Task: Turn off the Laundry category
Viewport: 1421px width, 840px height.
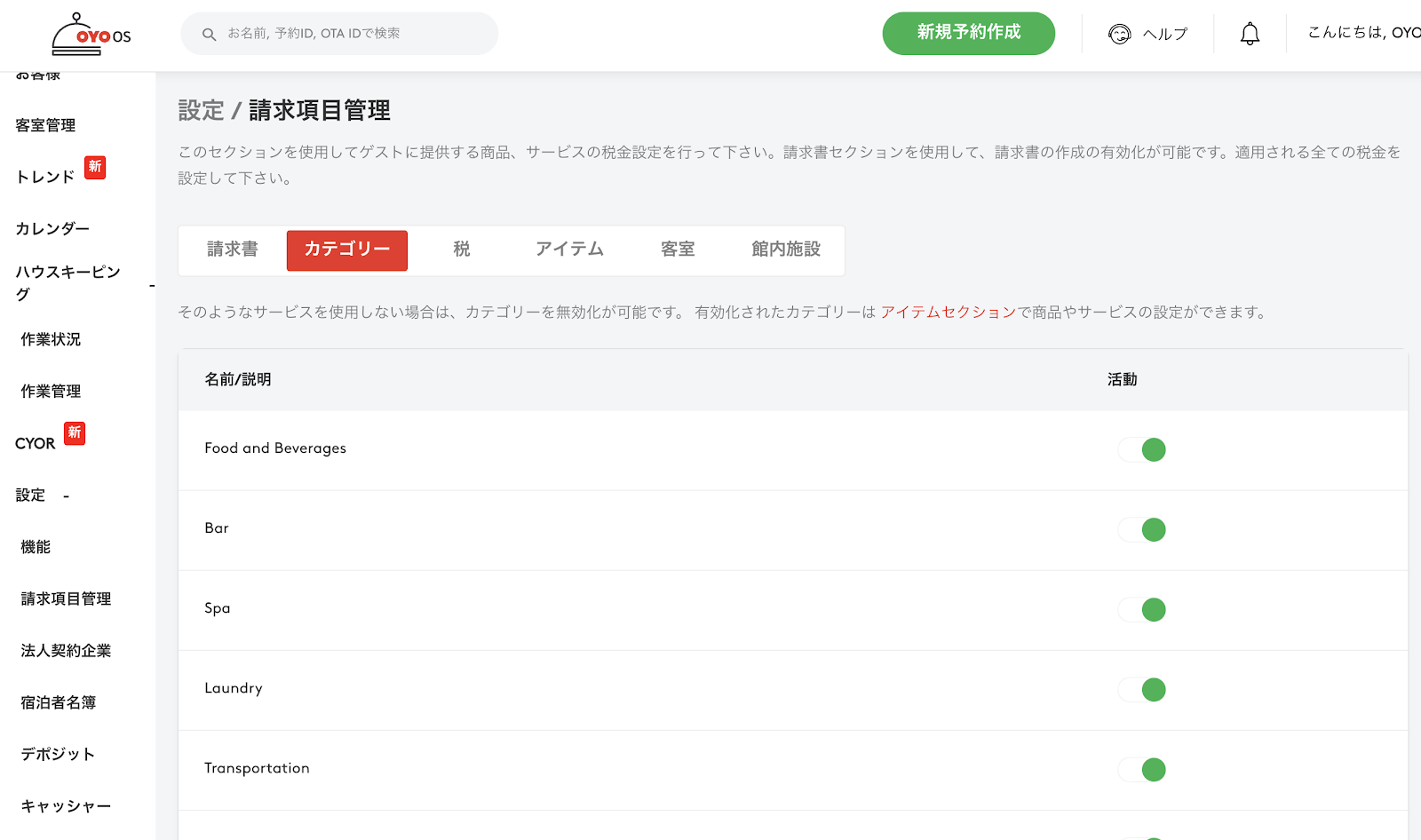Action: point(1142,690)
